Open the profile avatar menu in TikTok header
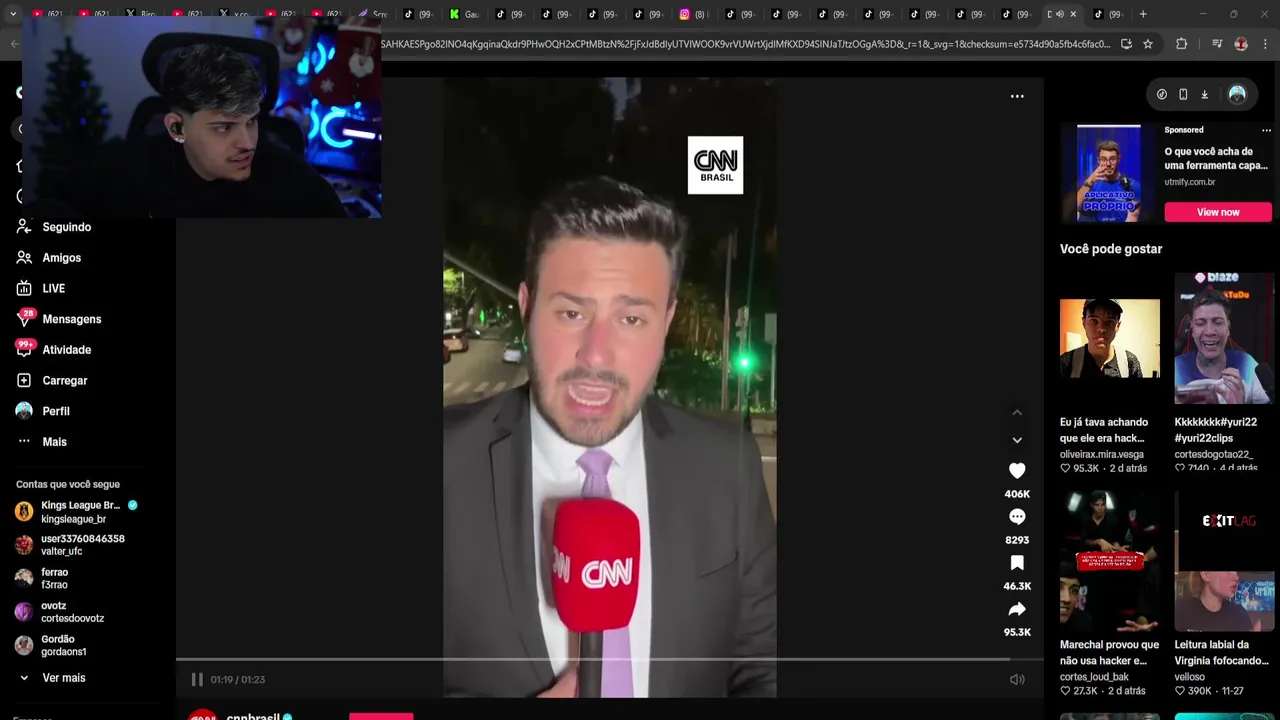Image resolution: width=1280 pixels, height=720 pixels. pyautogui.click(x=1237, y=94)
